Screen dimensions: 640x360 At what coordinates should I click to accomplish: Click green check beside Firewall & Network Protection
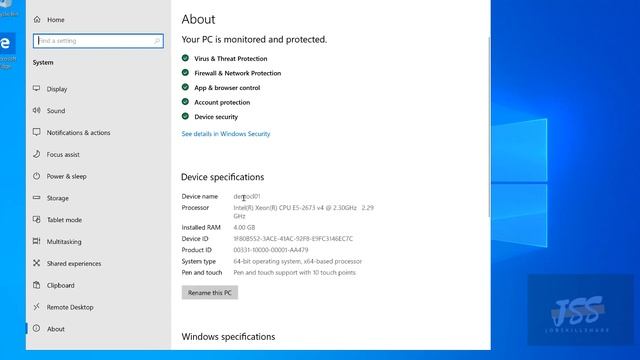point(185,73)
